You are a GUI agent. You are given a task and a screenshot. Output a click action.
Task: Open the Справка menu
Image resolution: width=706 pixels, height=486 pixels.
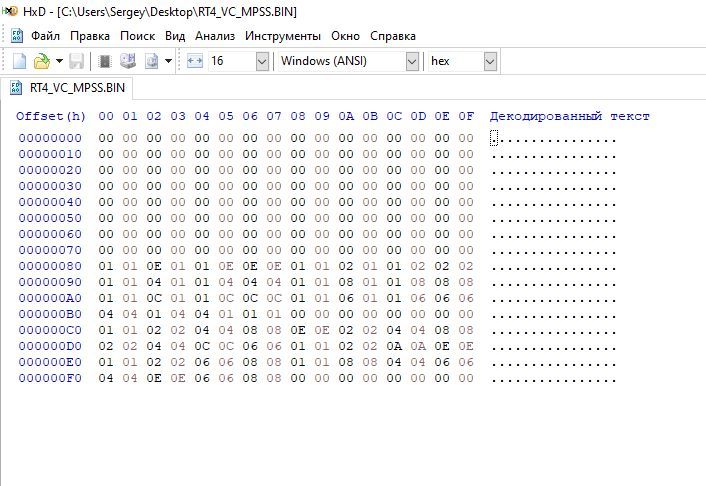click(393, 36)
